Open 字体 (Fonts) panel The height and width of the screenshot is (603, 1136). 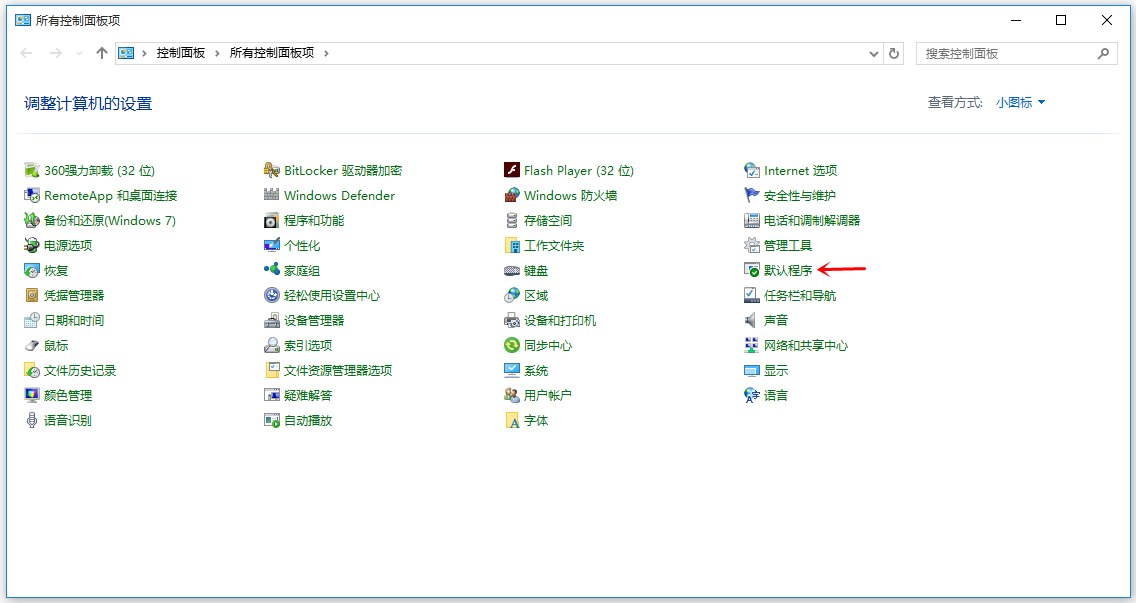pos(536,420)
